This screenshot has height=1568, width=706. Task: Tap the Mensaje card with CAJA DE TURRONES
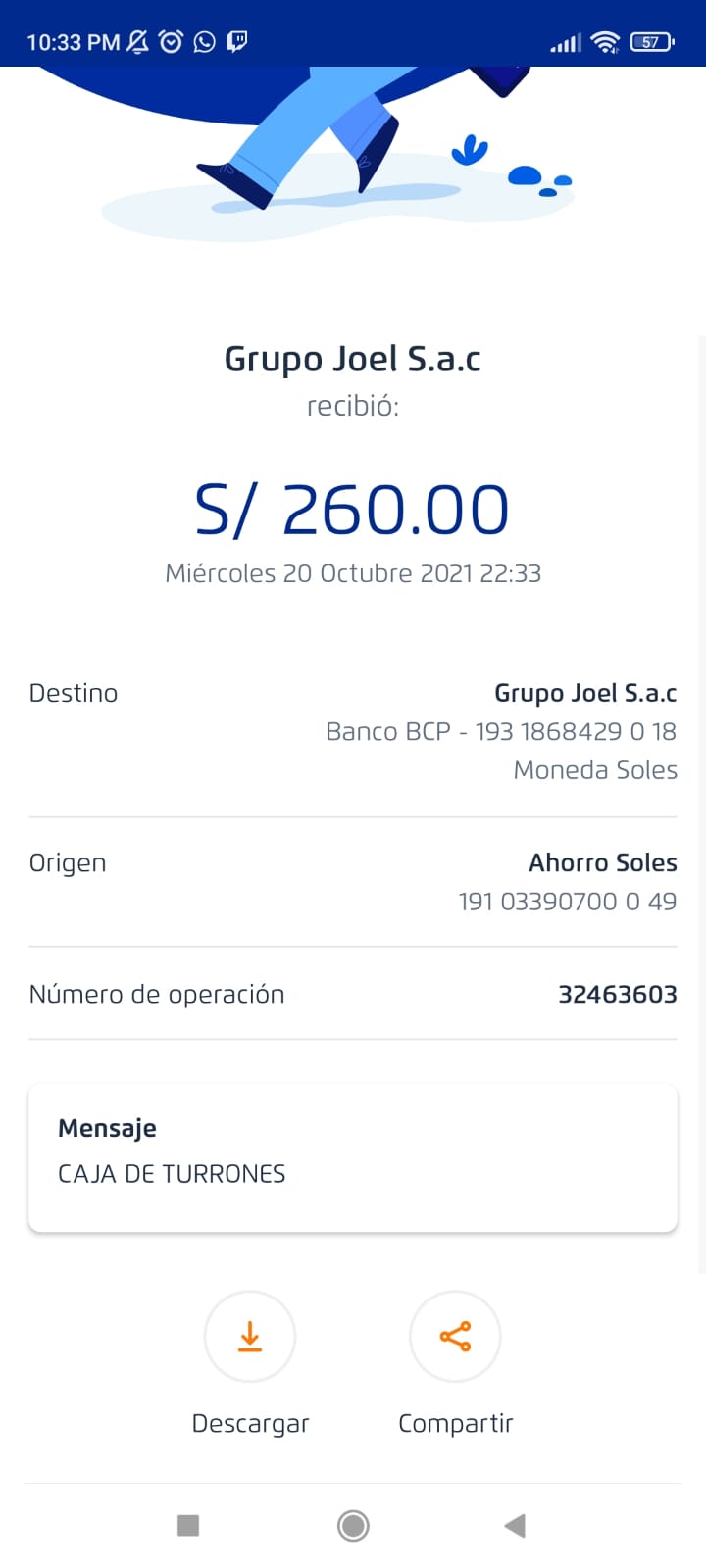pos(353,1156)
